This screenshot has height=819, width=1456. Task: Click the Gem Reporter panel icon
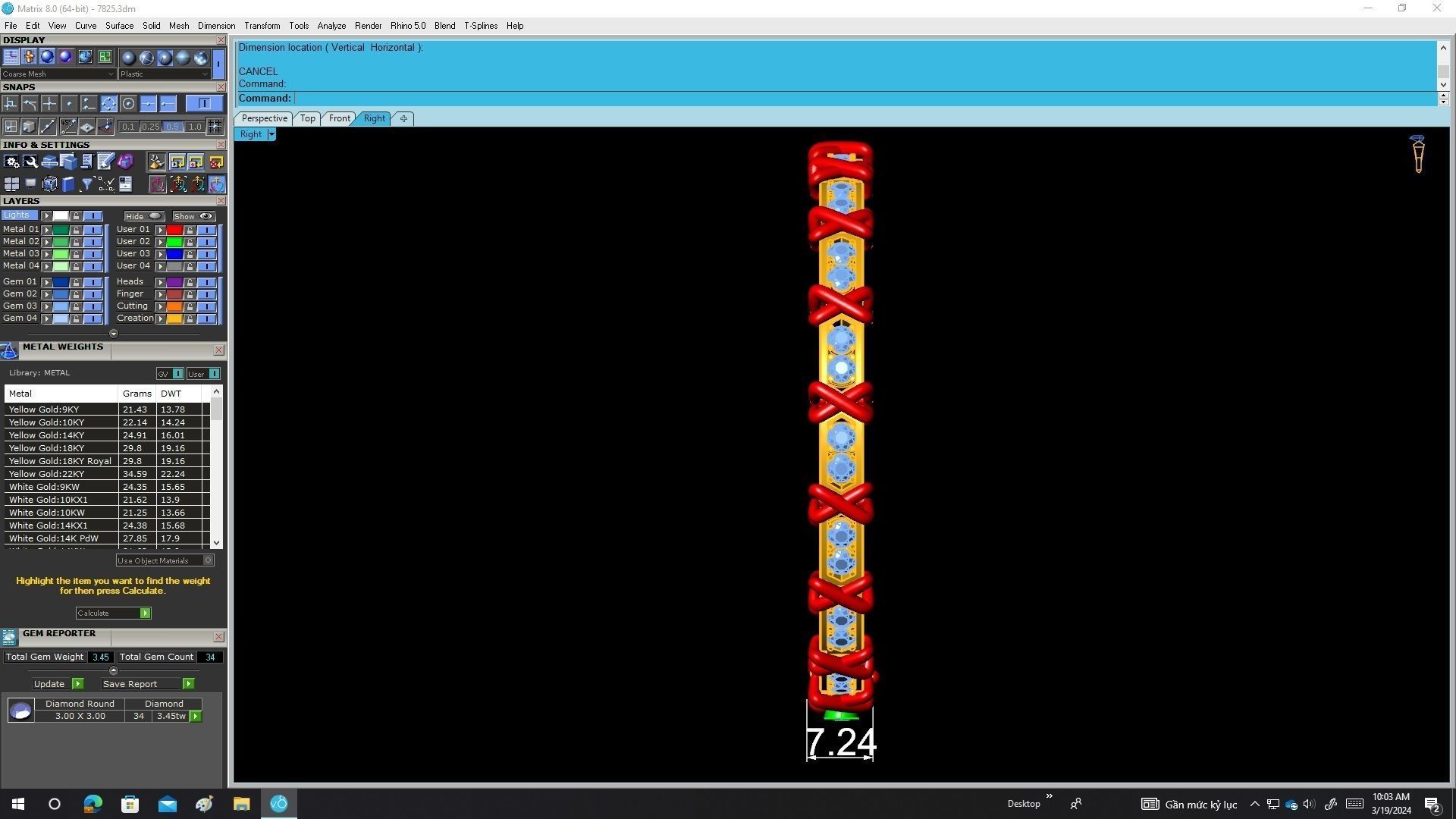(9, 637)
